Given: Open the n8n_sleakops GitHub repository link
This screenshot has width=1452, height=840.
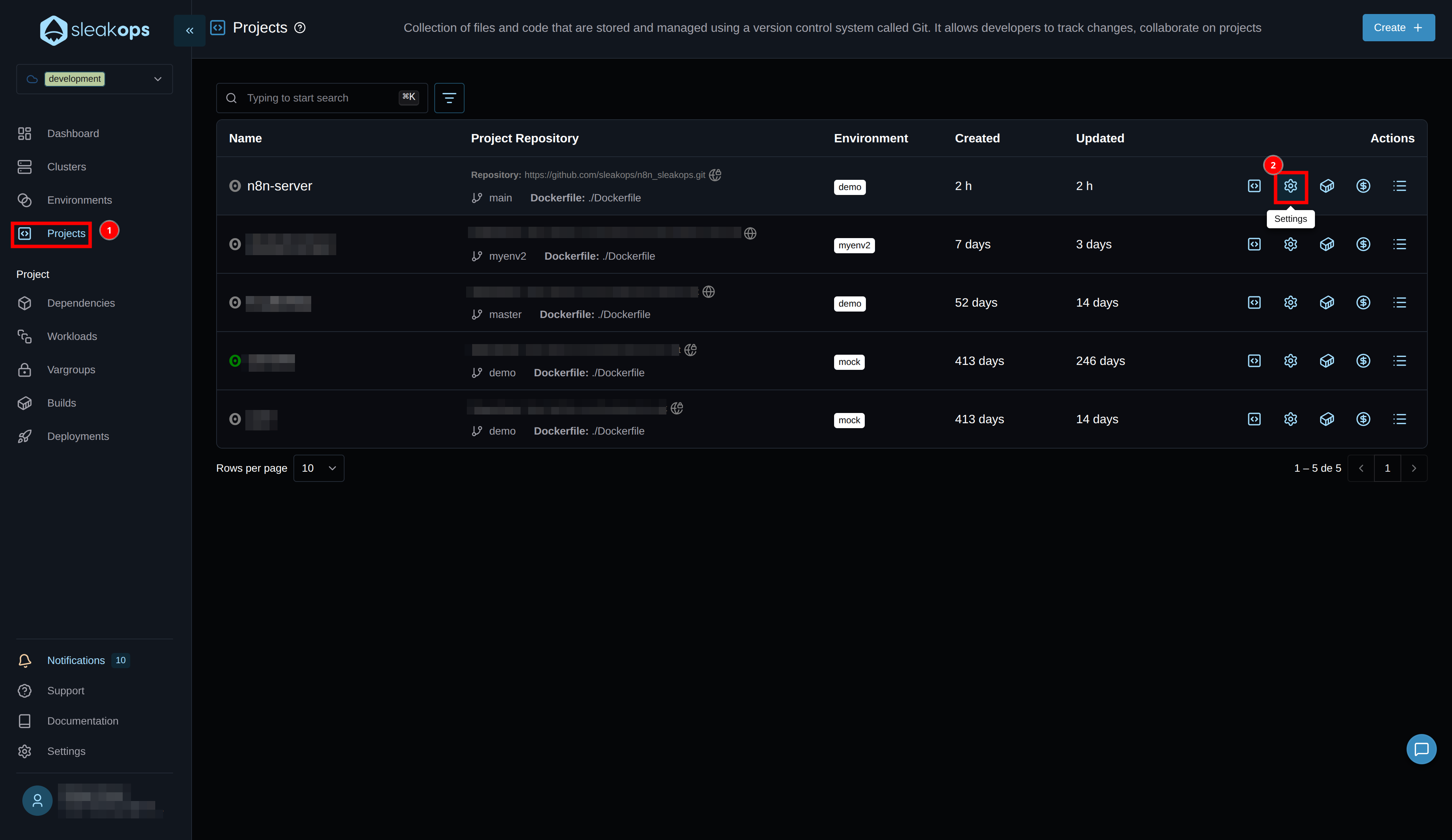Looking at the screenshot, I should point(614,175).
